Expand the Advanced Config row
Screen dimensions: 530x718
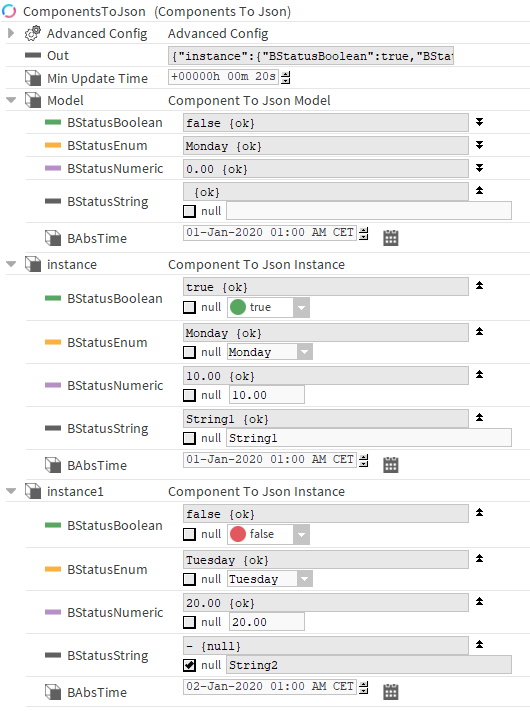point(11,33)
